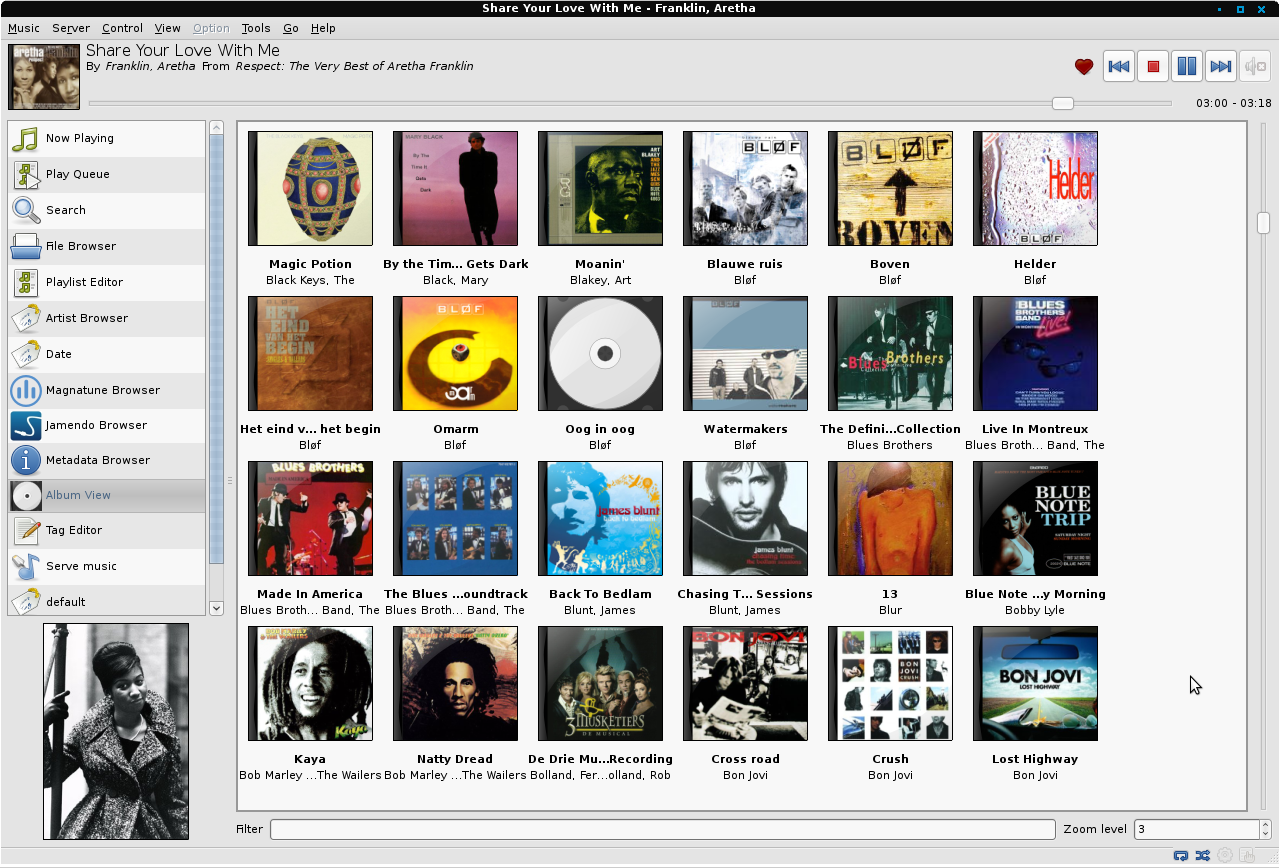Select the Date browser entry

106,354
